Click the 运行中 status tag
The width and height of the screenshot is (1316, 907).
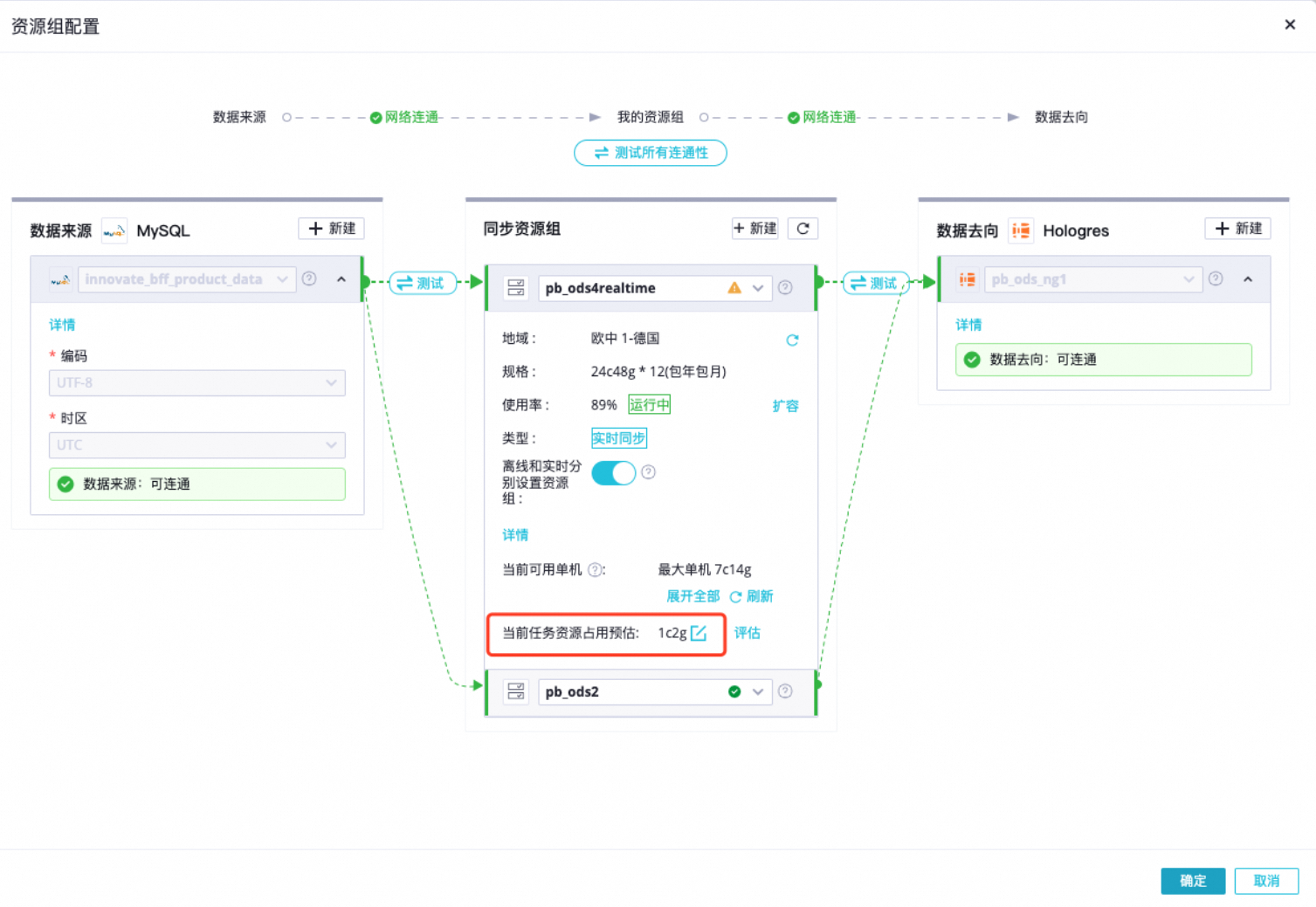point(650,405)
